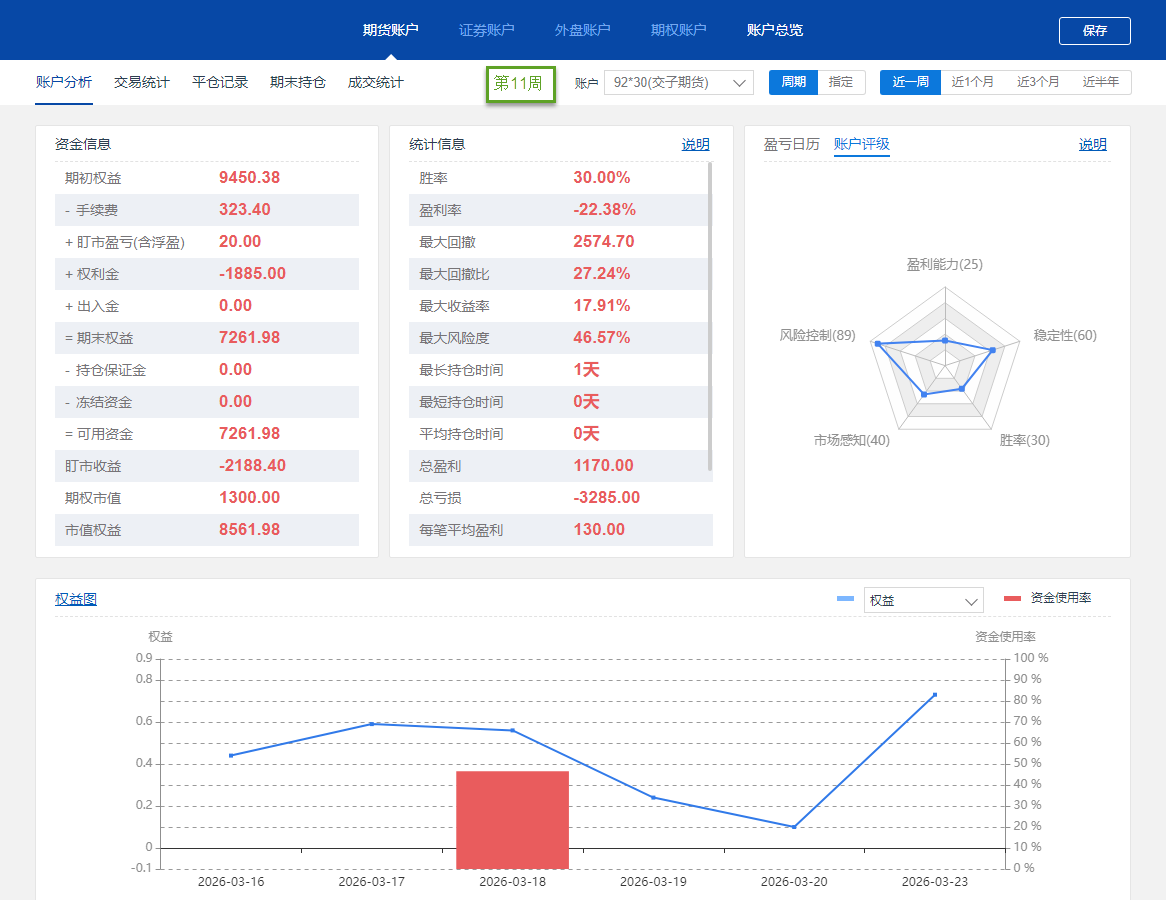The height and width of the screenshot is (900, 1166).
Task: Choose the 近3个月 time range
Action: coord(1038,82)
